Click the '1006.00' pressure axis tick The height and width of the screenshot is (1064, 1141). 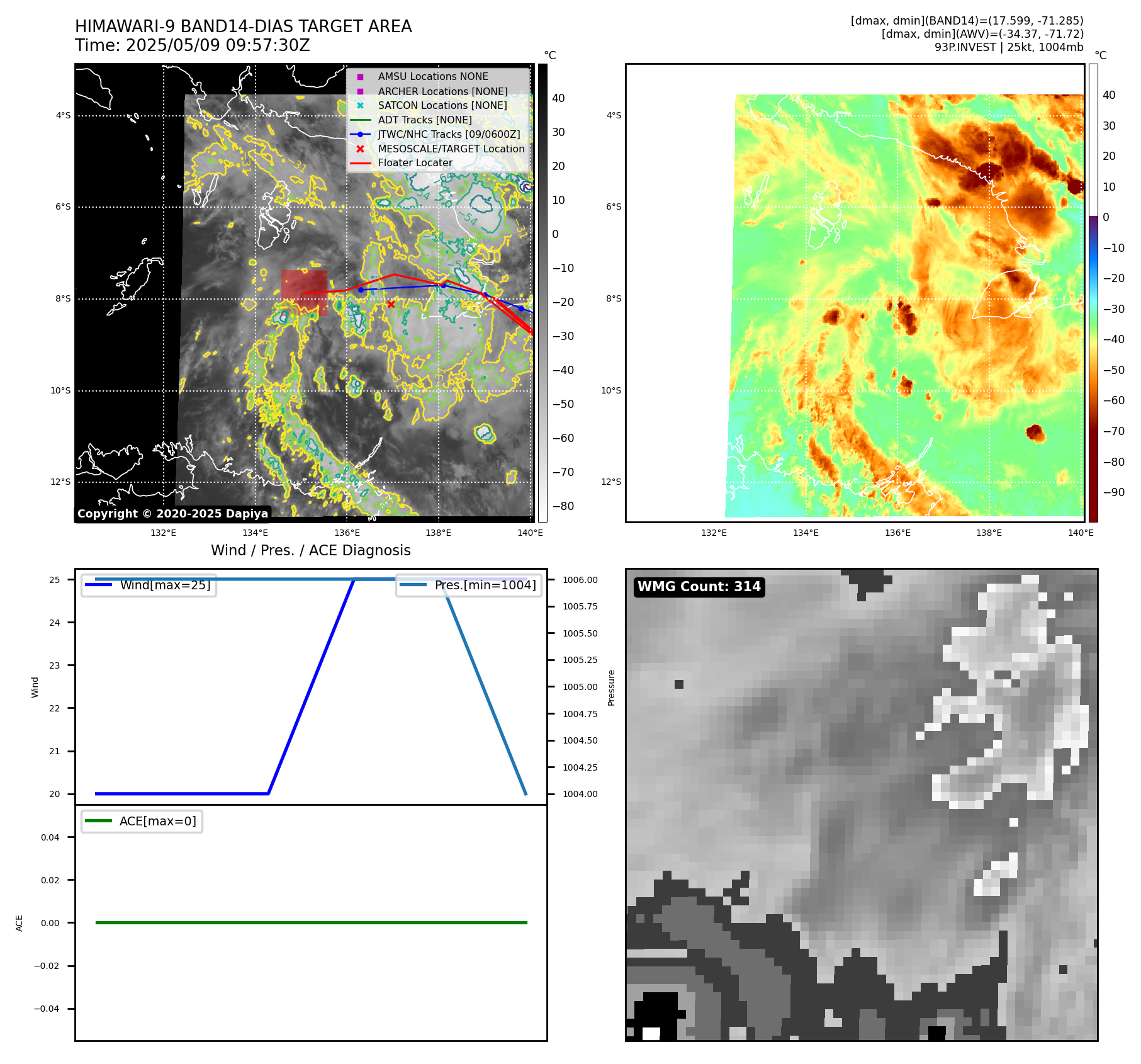point(580,580)
